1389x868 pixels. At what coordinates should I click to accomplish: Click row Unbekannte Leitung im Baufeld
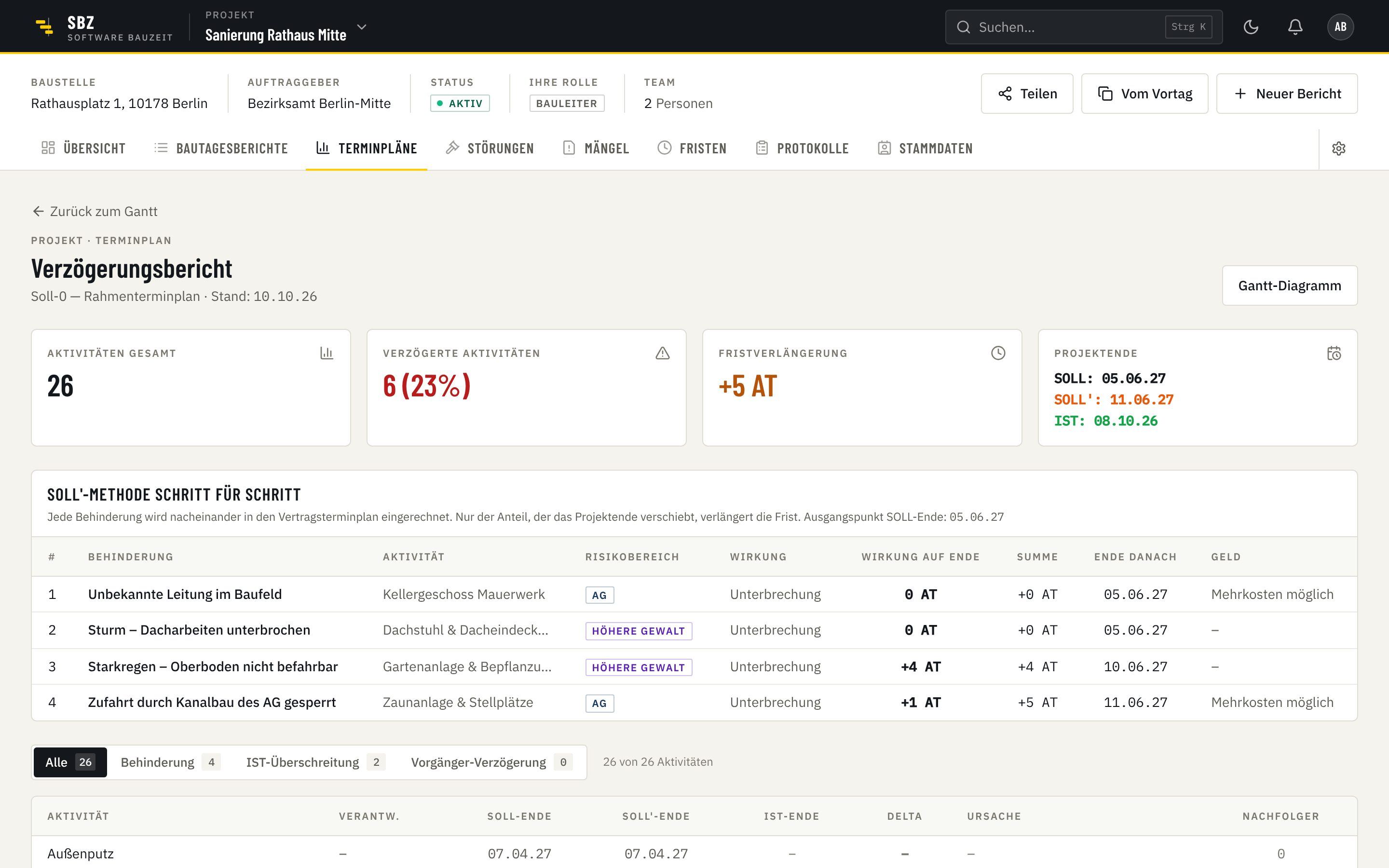(x=694, y=594)
